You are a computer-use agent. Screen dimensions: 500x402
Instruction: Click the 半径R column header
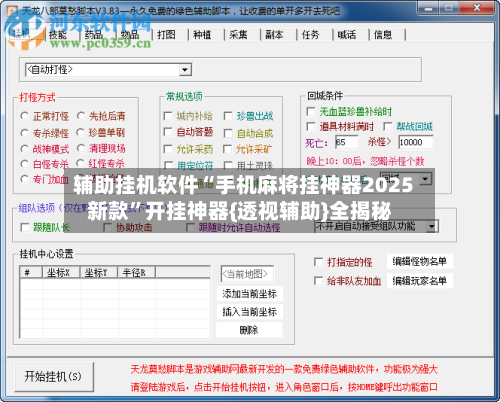pos(137,272)
